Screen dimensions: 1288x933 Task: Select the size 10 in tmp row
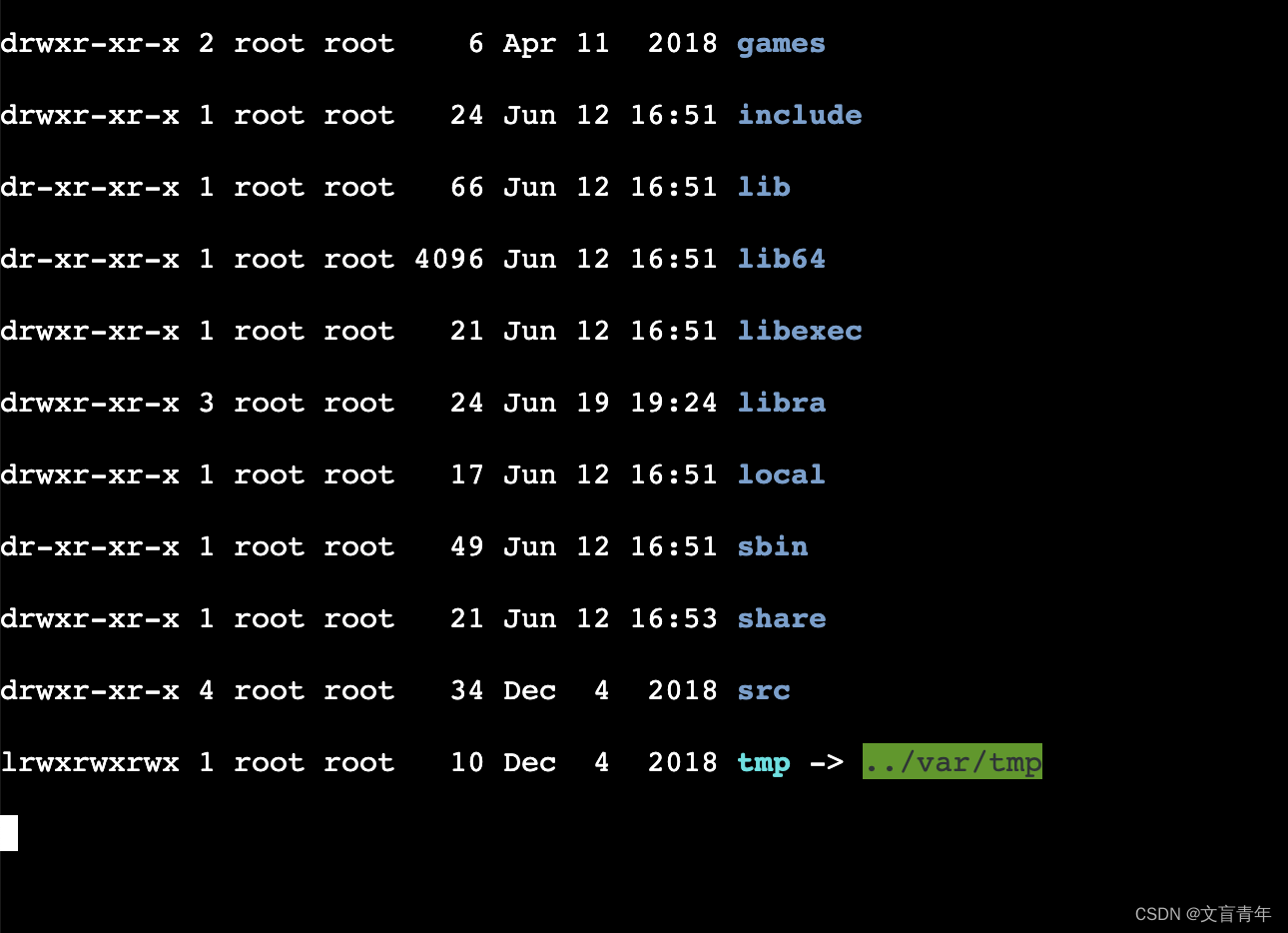click(x=467, y=762)
